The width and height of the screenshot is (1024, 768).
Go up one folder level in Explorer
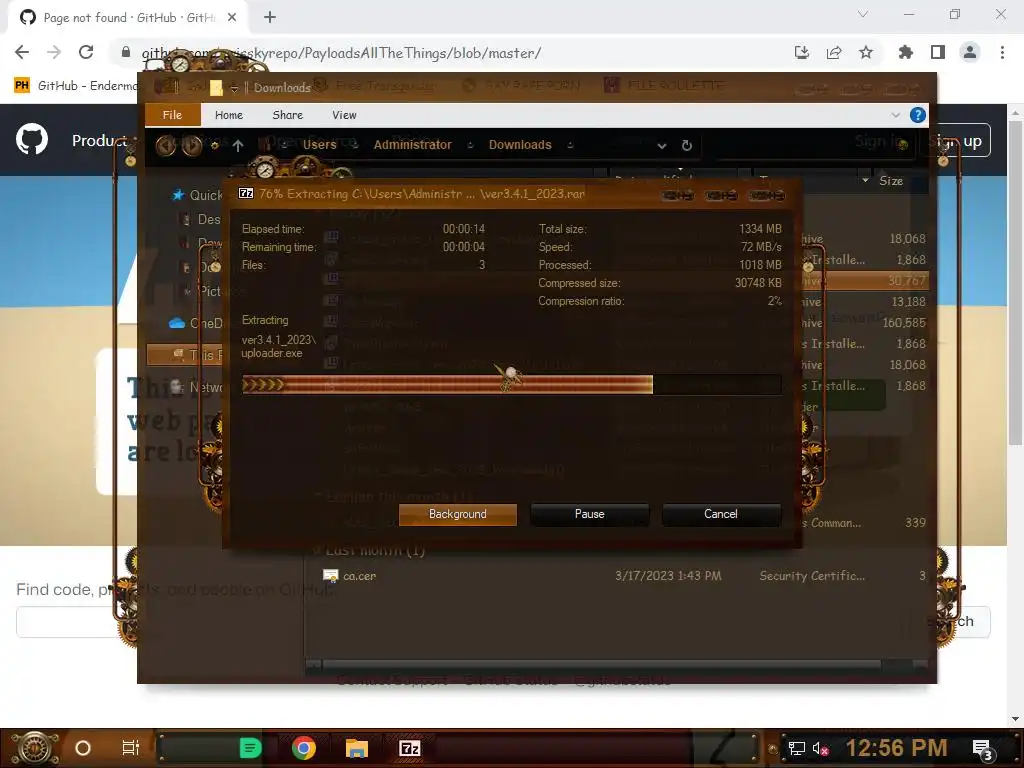tap(238, 146)
